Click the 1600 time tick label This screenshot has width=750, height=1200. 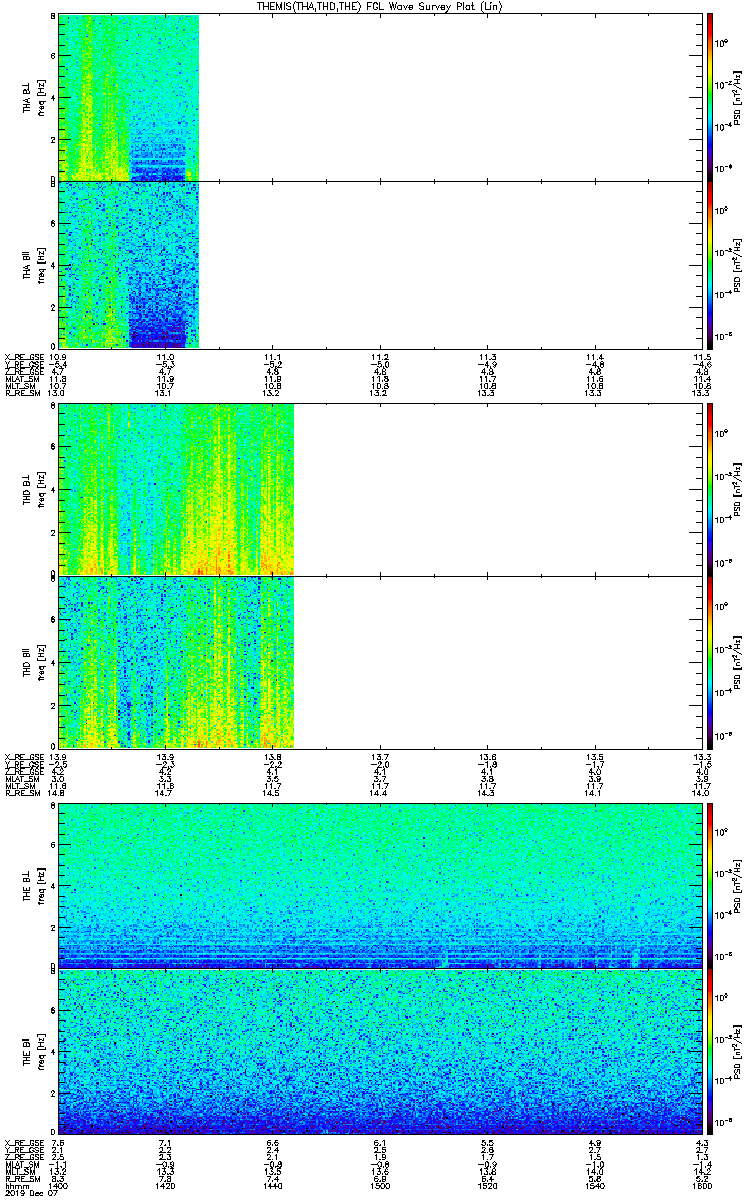click(701, 1186)
